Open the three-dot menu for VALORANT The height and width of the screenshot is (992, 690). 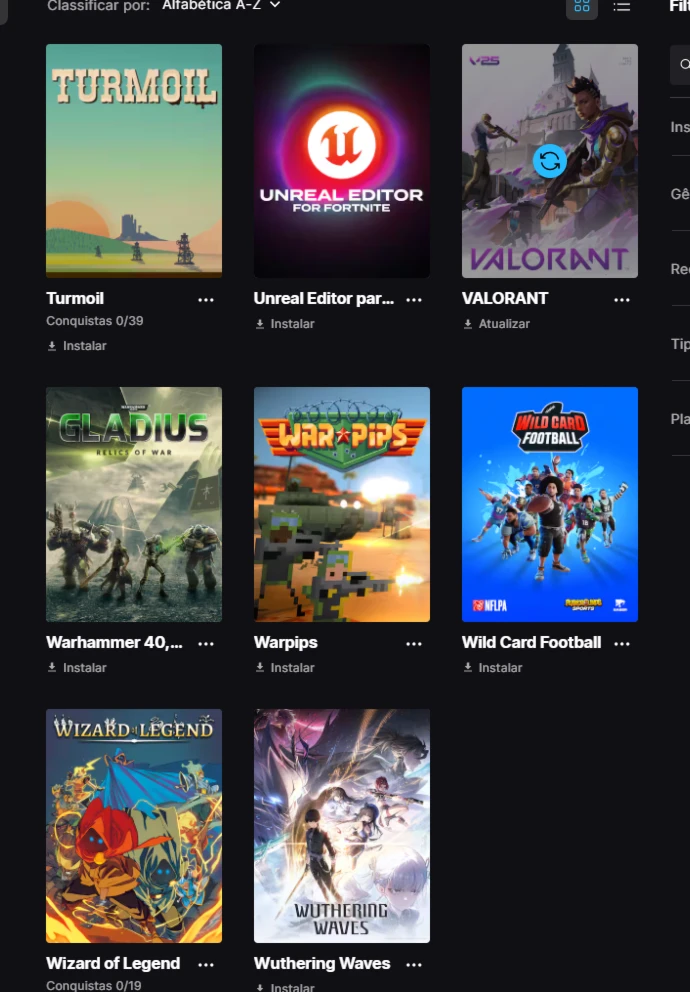[622, 300]
